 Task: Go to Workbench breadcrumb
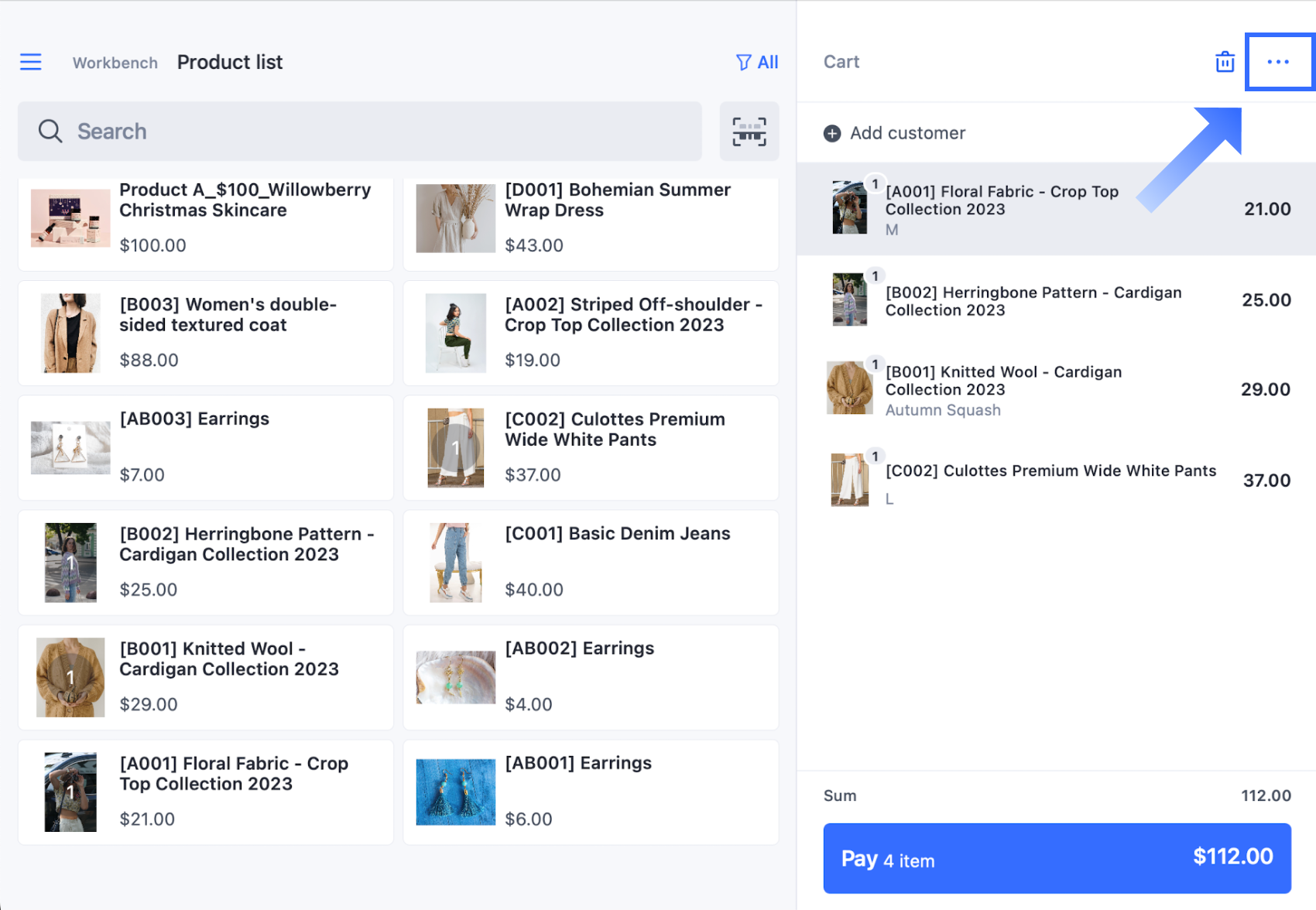115,63
